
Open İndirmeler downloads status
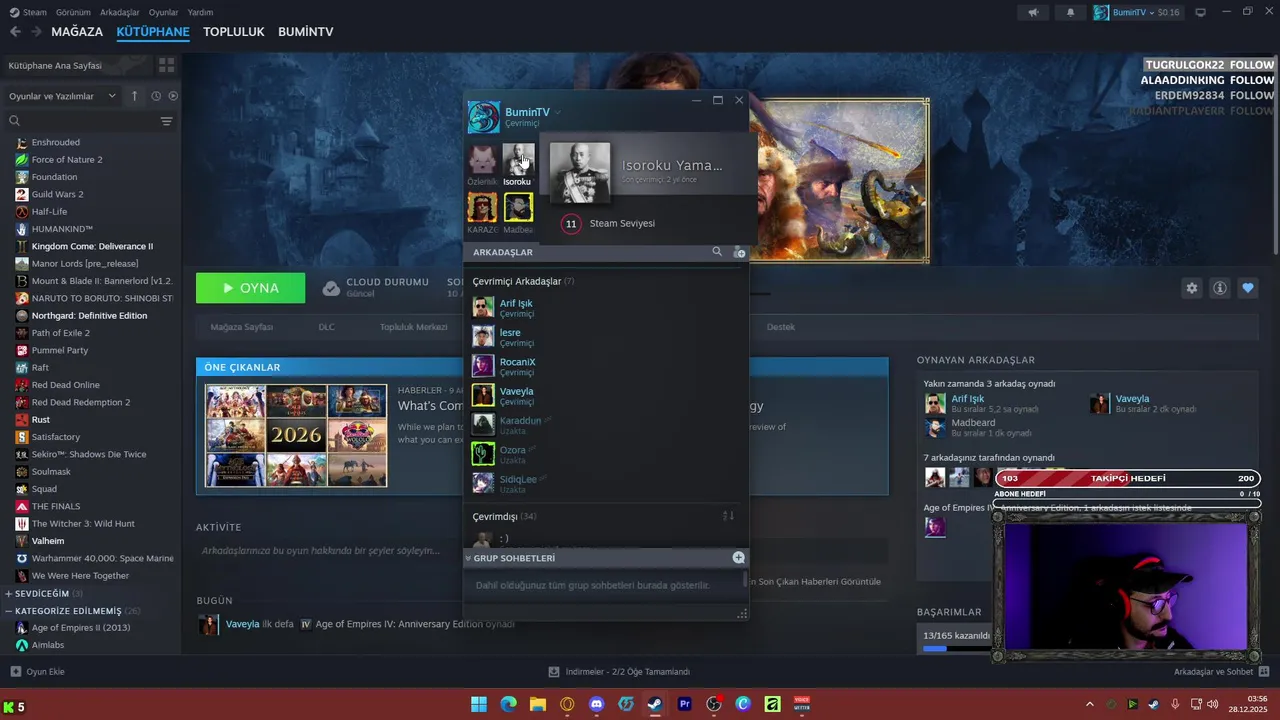click(619, 671)
